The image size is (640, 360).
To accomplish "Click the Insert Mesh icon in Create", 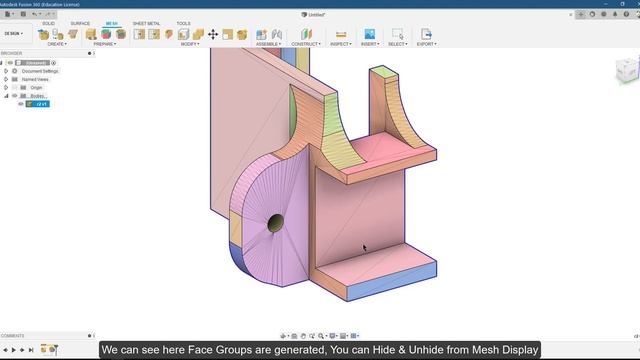I will point(44,34).
